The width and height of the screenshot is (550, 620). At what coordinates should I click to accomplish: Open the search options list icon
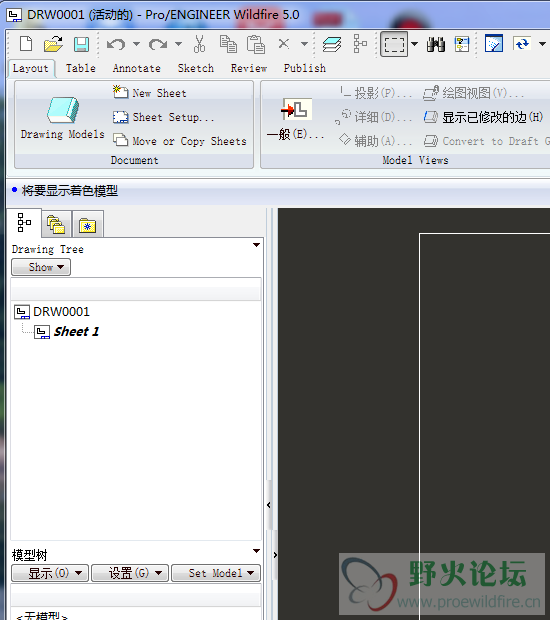[461, 44]
